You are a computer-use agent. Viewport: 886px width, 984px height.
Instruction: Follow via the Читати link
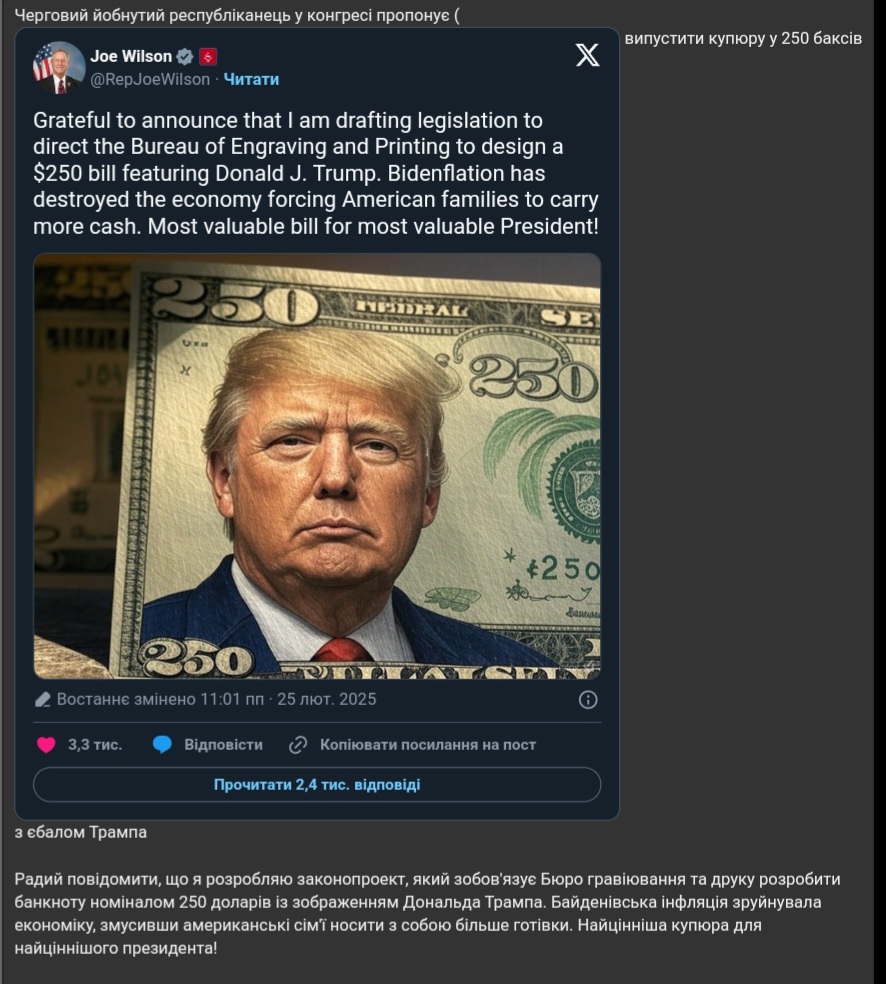click(251, 79)
